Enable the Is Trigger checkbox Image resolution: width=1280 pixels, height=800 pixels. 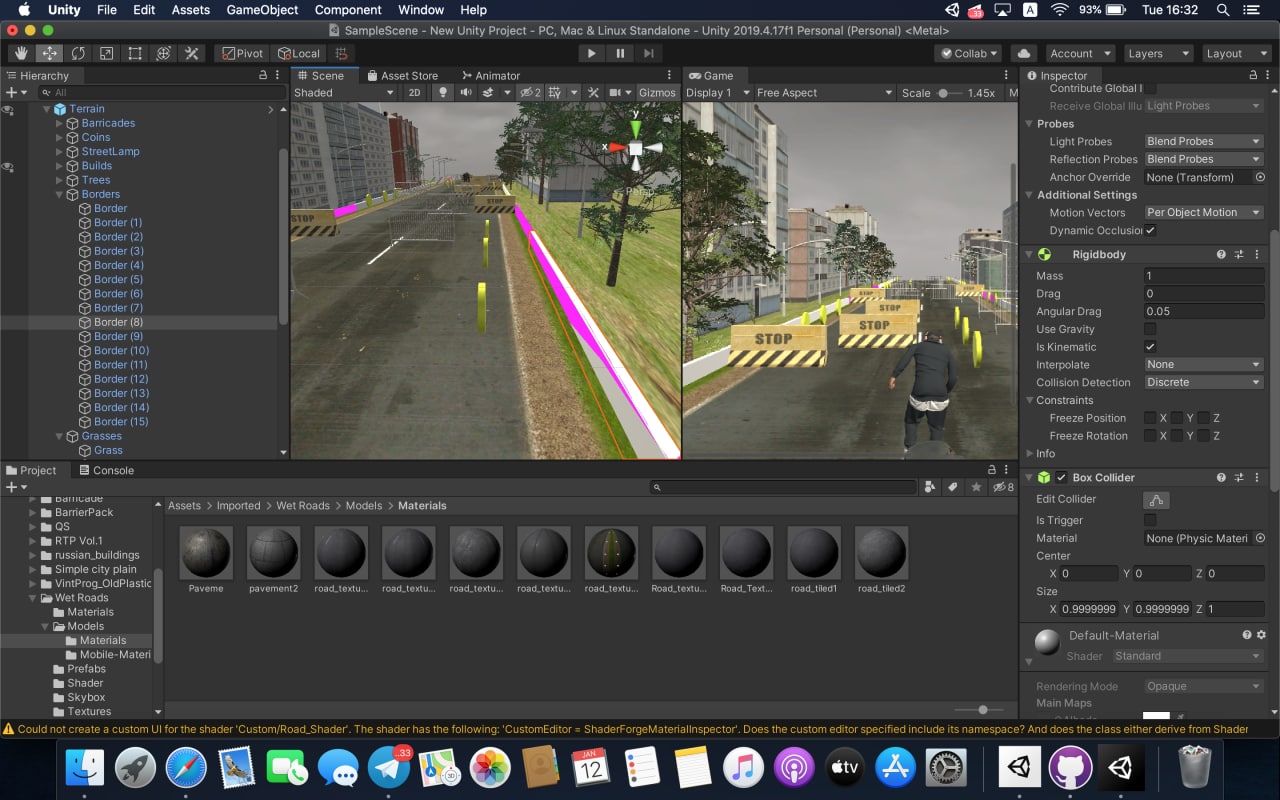tap(1150, 520)
